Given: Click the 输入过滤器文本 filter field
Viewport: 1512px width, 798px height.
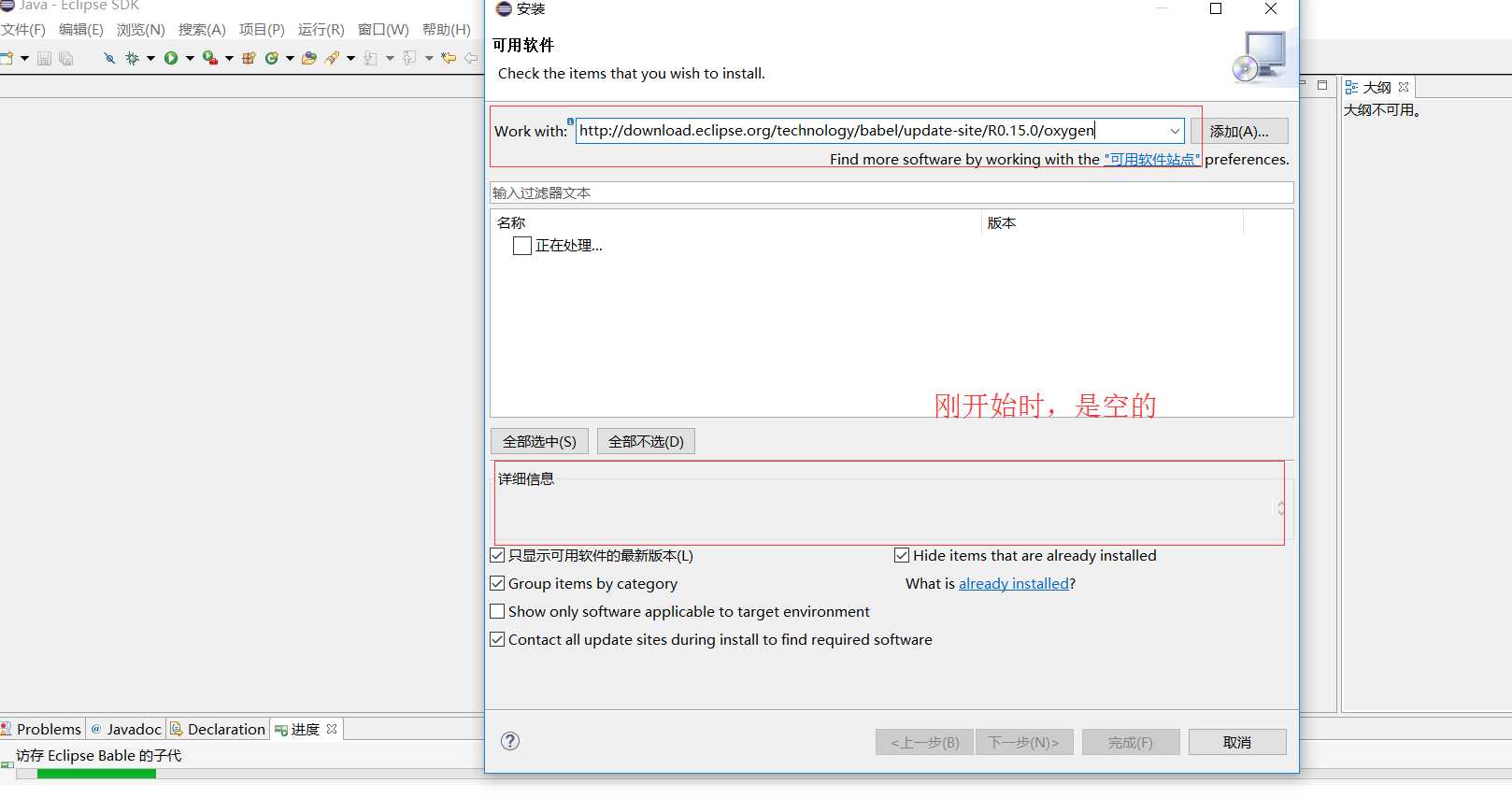Looking at the screenshot, I should [892, 192].
